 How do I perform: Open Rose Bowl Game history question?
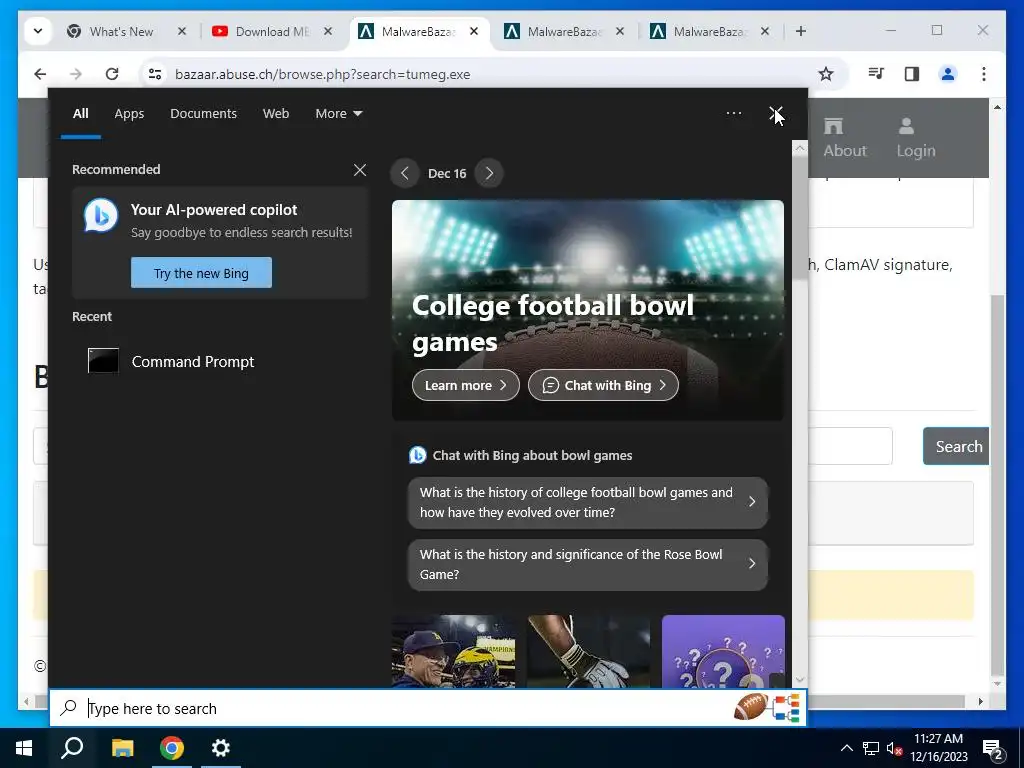pyautogui.click(x=588, y=564)
